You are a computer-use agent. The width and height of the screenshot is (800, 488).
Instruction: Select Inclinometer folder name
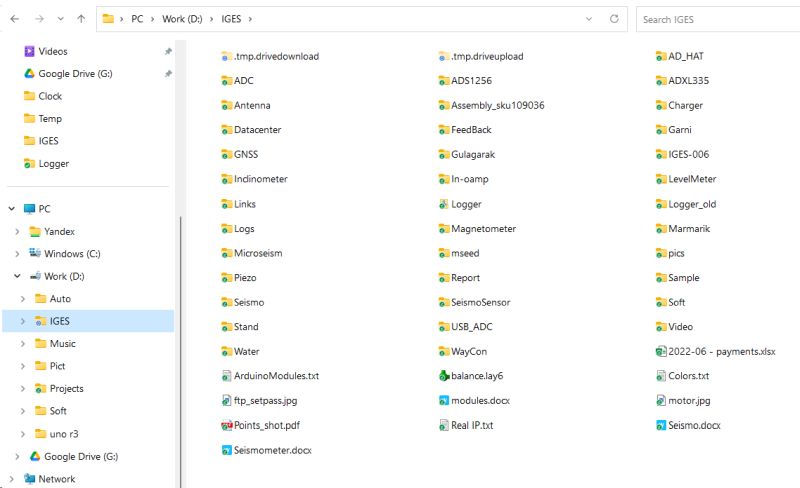(261, 179)
